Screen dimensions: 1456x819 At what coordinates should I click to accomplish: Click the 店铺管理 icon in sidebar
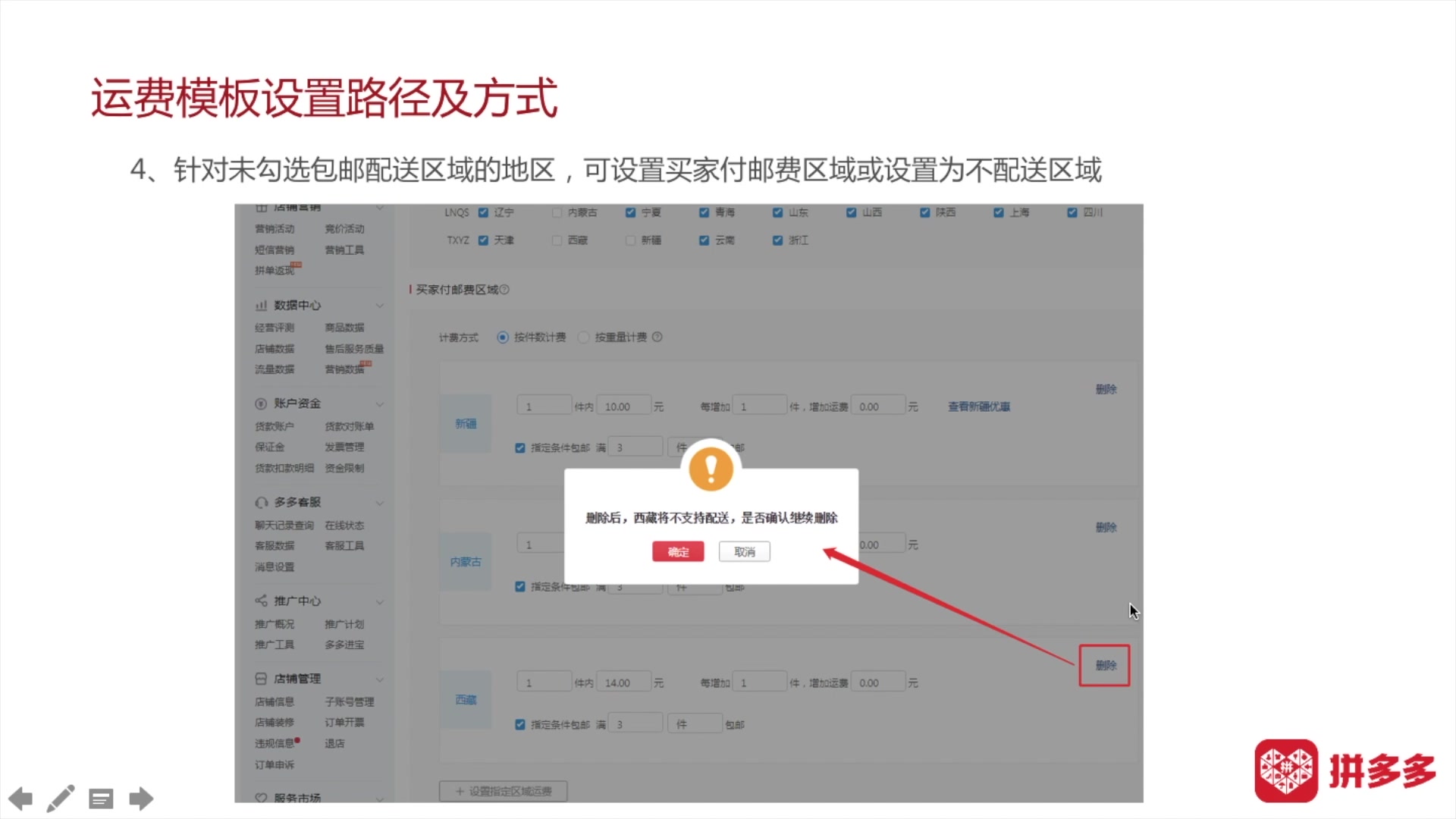pyautogui.click(x=259, y=678)
